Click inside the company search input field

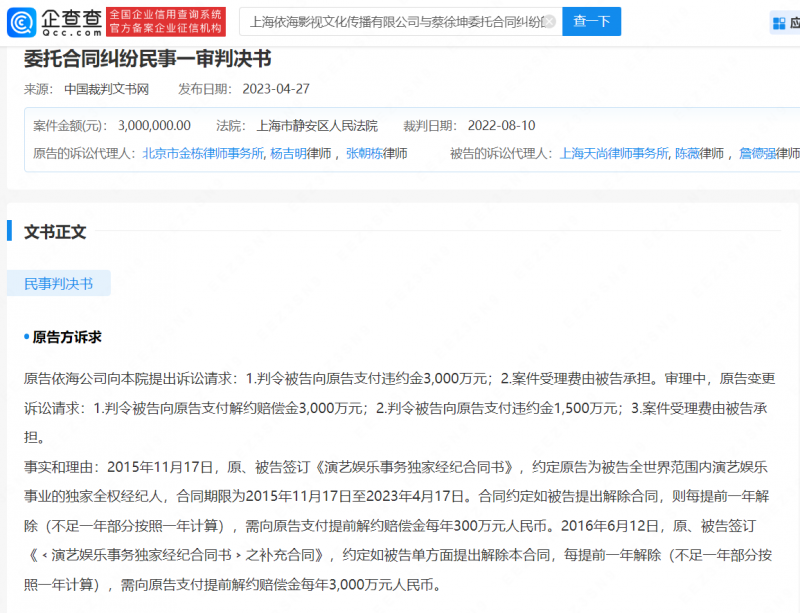[395, 22]
